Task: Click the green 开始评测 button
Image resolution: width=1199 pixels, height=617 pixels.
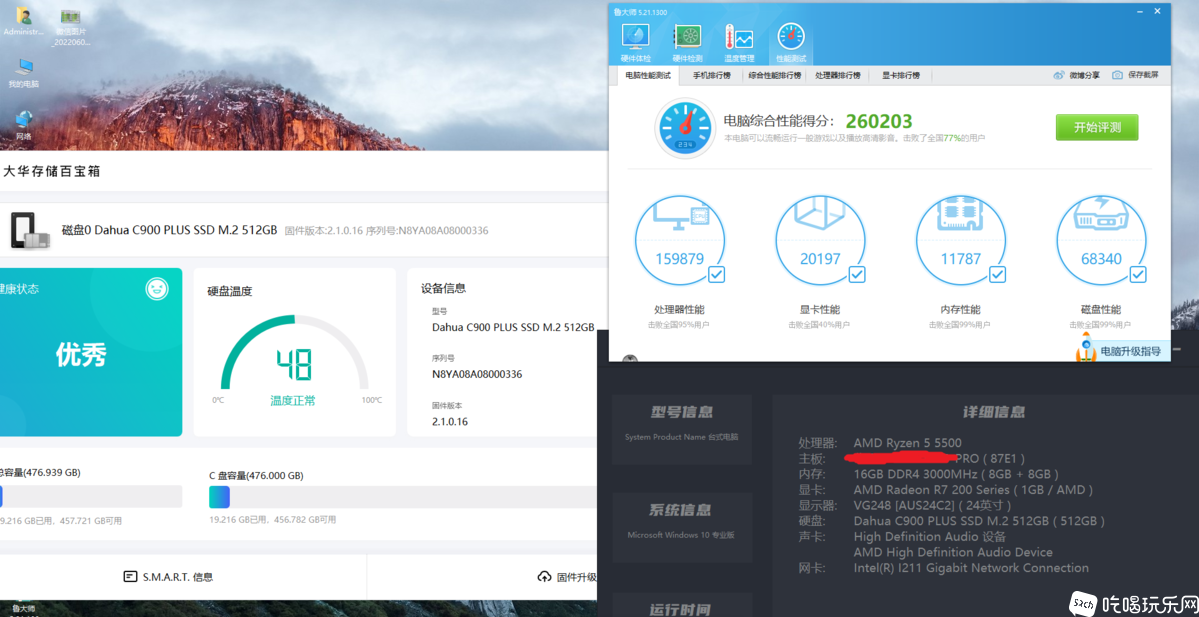Action: click(1097, 127)
